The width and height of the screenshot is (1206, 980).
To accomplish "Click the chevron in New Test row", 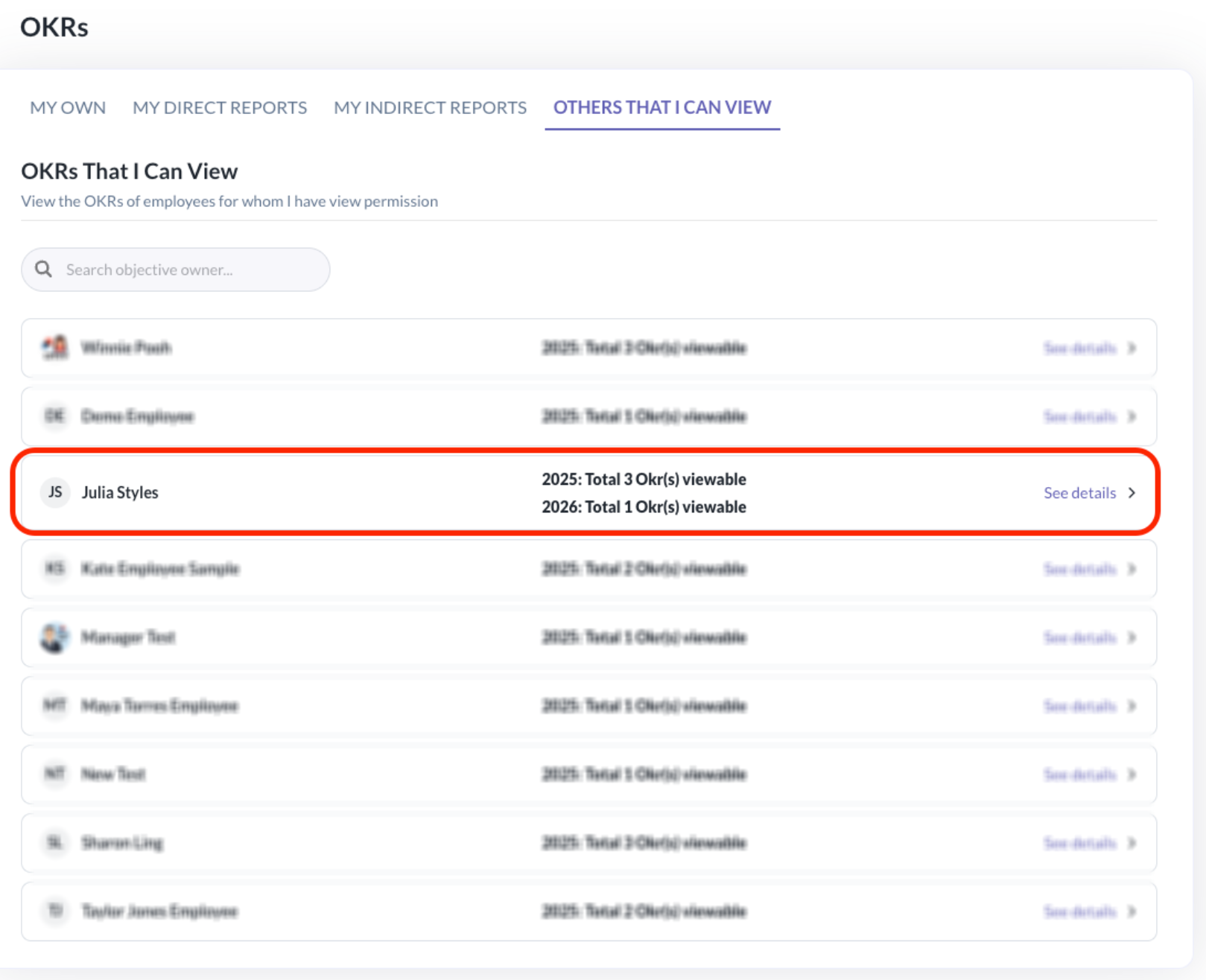I will 1132,775.
